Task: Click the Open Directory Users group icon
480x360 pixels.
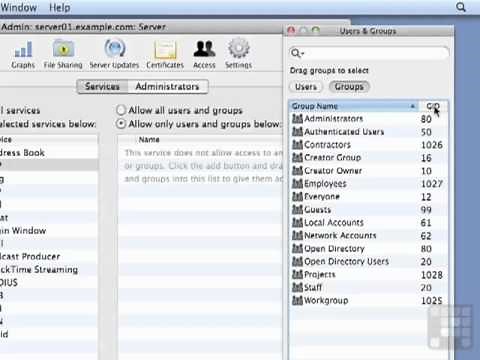Action: tap(297, 261)
